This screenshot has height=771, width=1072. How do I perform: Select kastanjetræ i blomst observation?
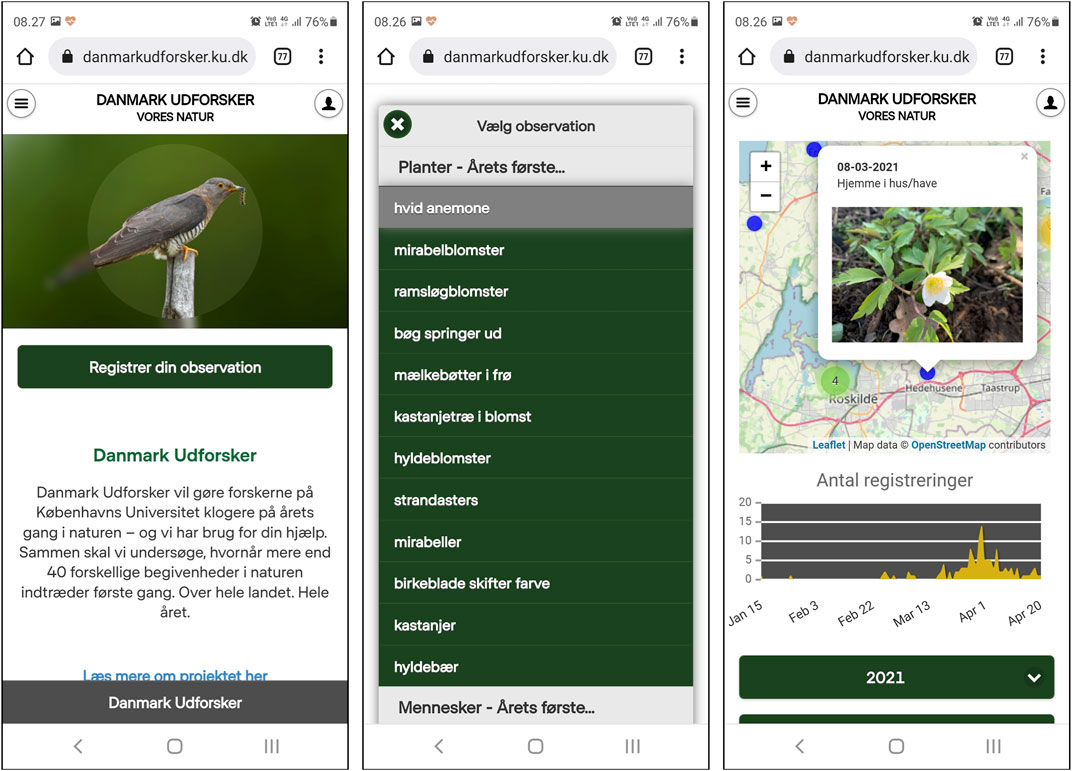(x=536, y=416)
